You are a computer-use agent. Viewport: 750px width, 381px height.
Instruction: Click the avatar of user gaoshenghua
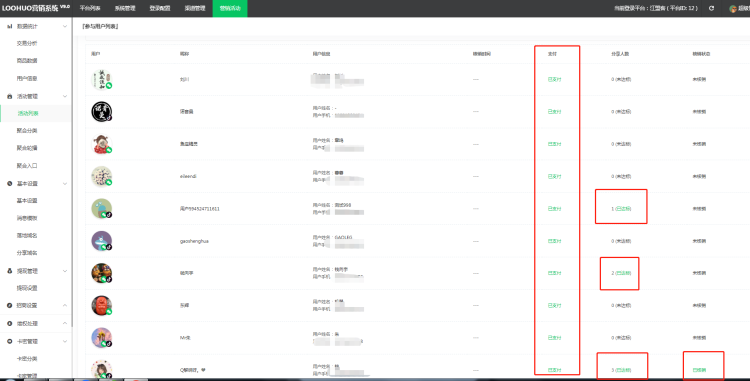101,241
